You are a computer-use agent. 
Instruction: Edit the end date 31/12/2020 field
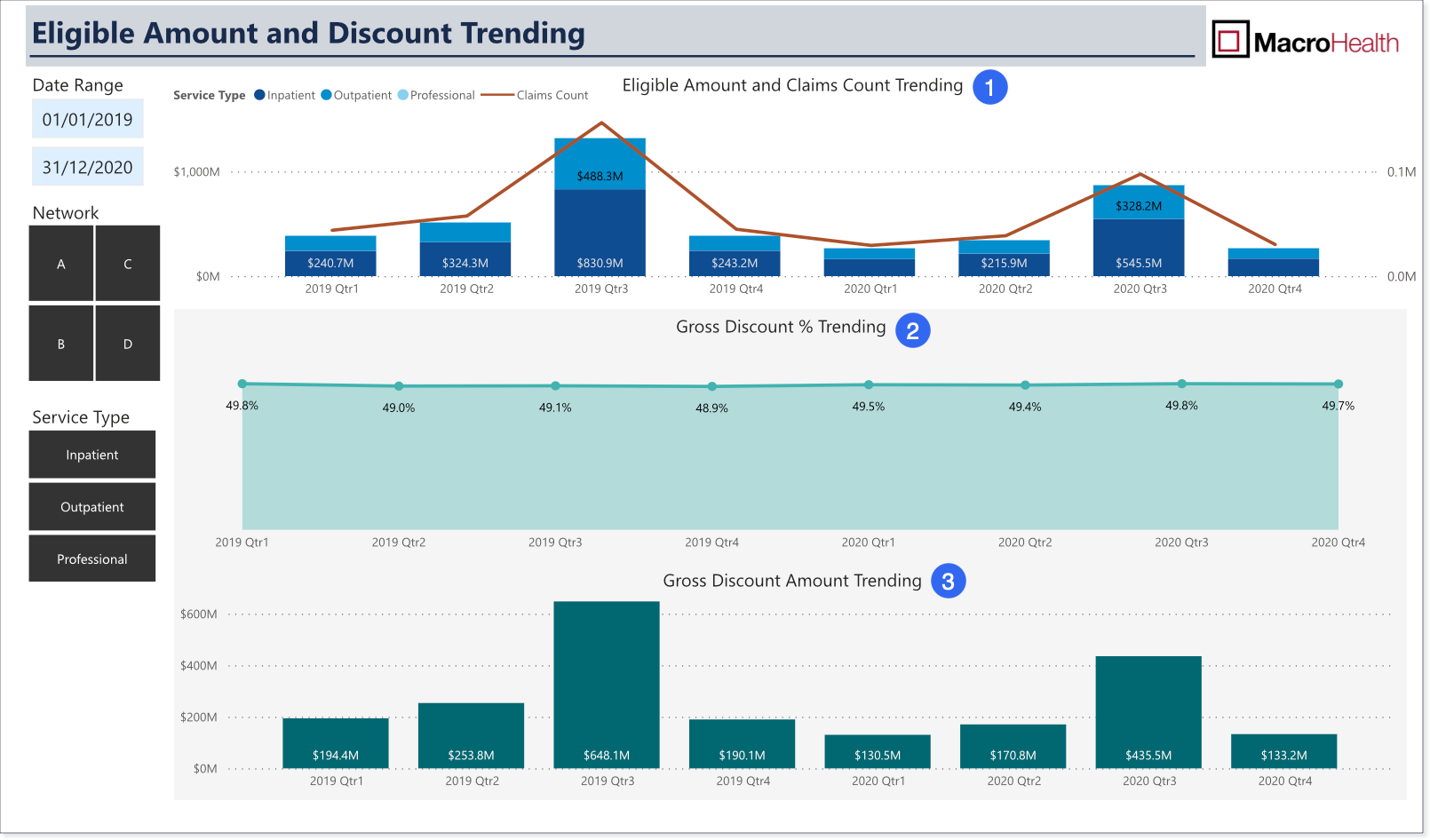click(87, 167)
